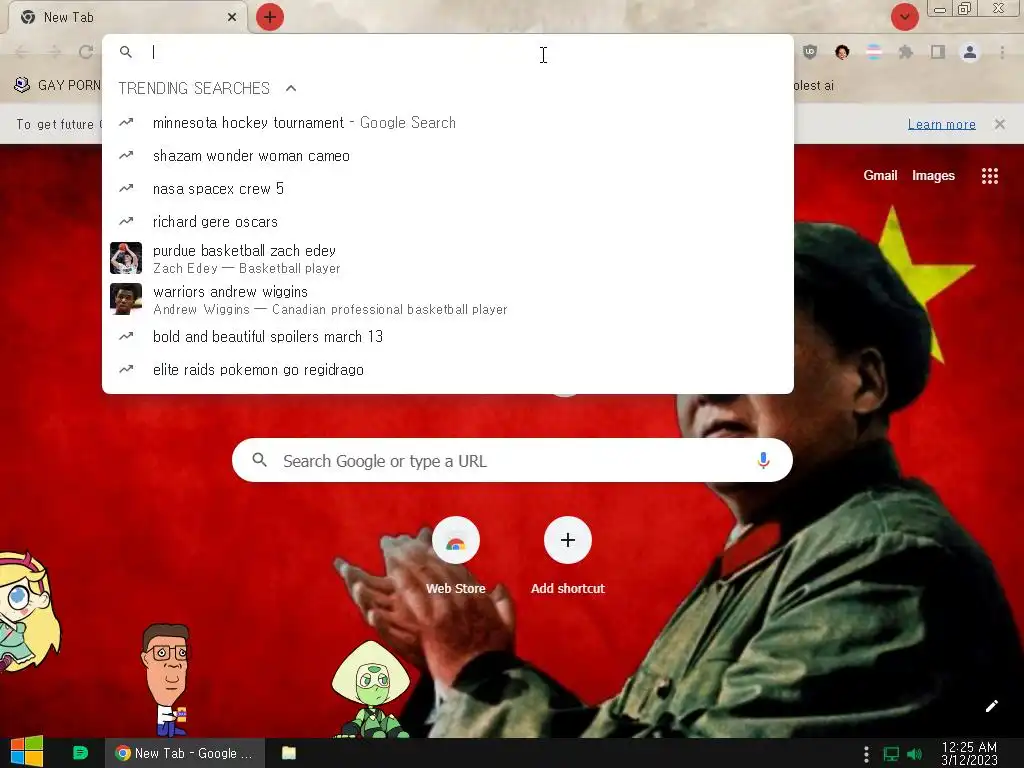Switch to New Tab - Google Chrome taskbar item

point(185,753)
